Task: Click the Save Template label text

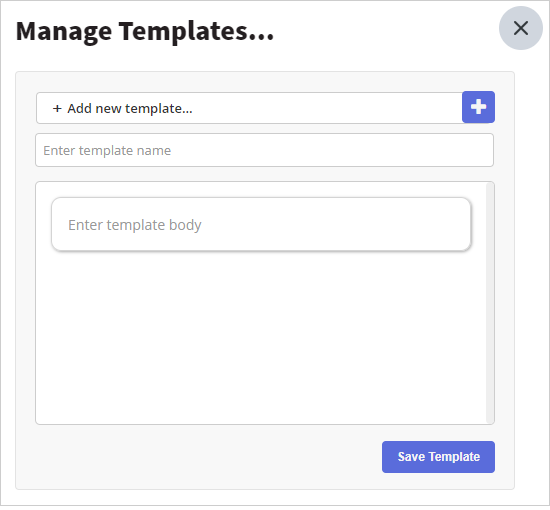Action: point(438,457)
